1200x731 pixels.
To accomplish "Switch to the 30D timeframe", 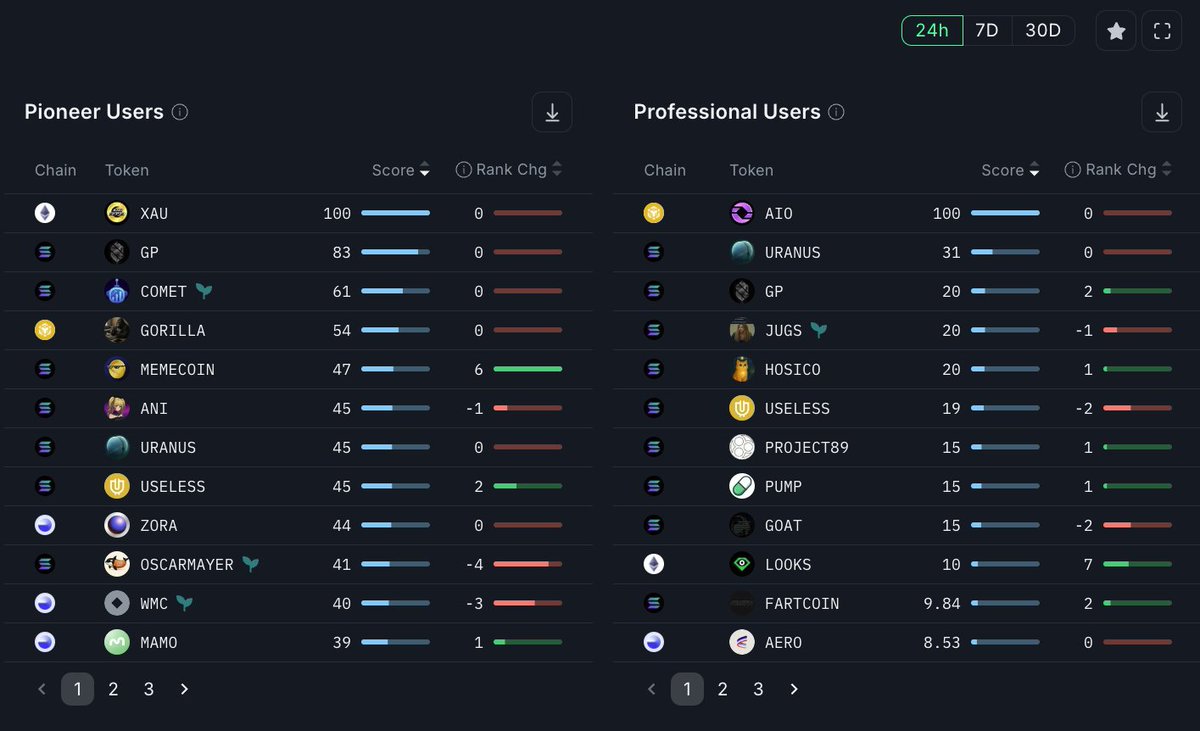I will click(x=1043, y=30).
